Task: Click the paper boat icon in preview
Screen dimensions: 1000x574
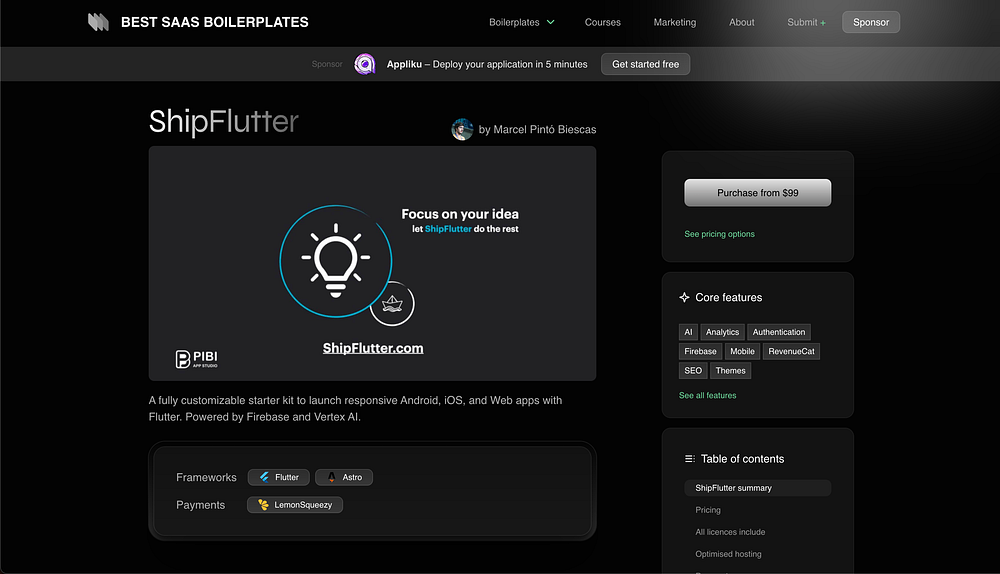Action: pos(392,304)
